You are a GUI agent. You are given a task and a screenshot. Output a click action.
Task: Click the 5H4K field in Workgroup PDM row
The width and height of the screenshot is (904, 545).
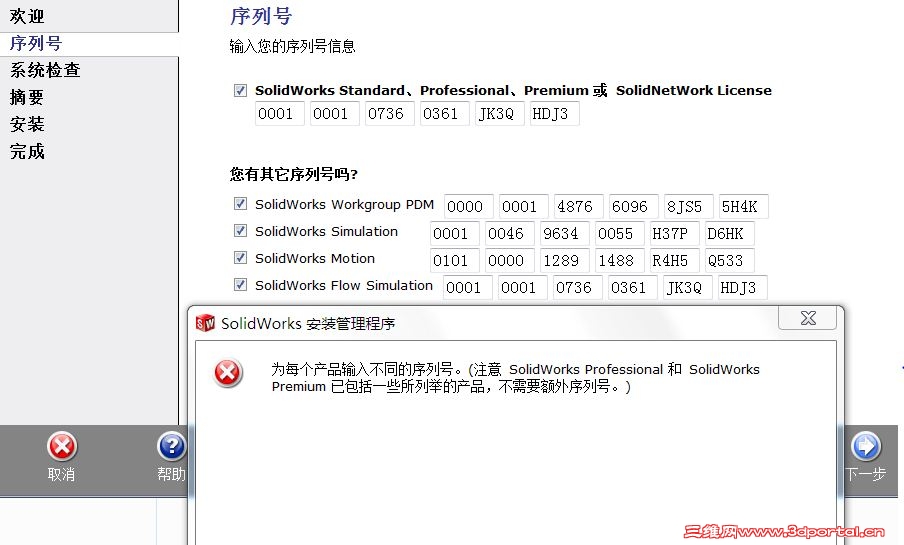click(744, 206)
